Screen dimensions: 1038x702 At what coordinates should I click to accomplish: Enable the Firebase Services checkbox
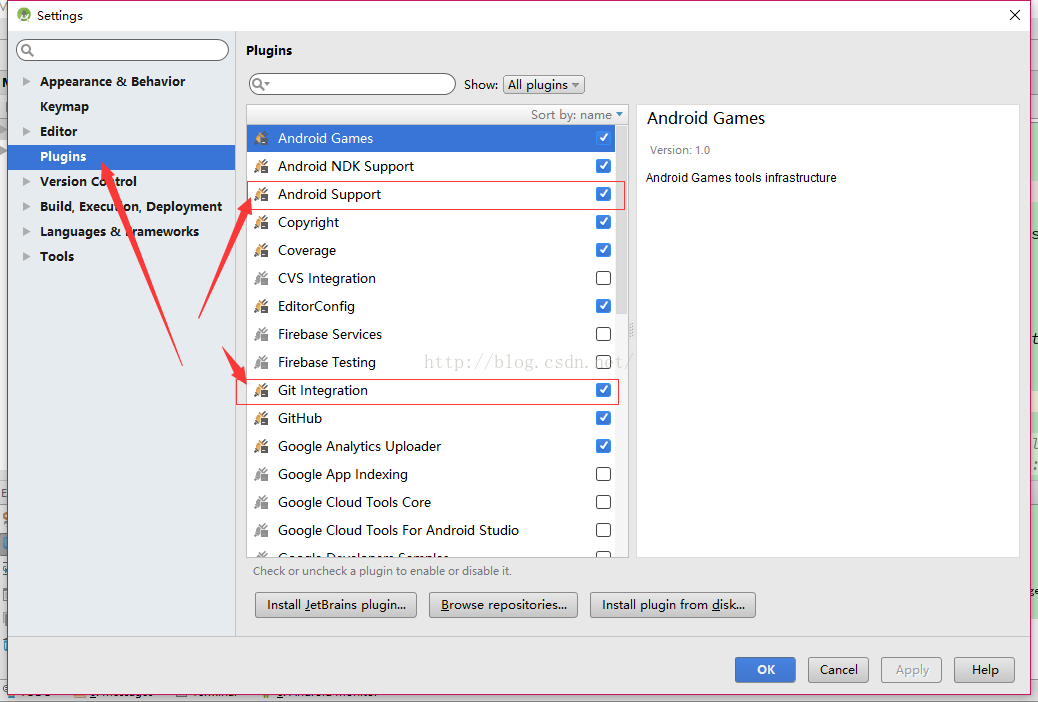[x=603, y=334]
